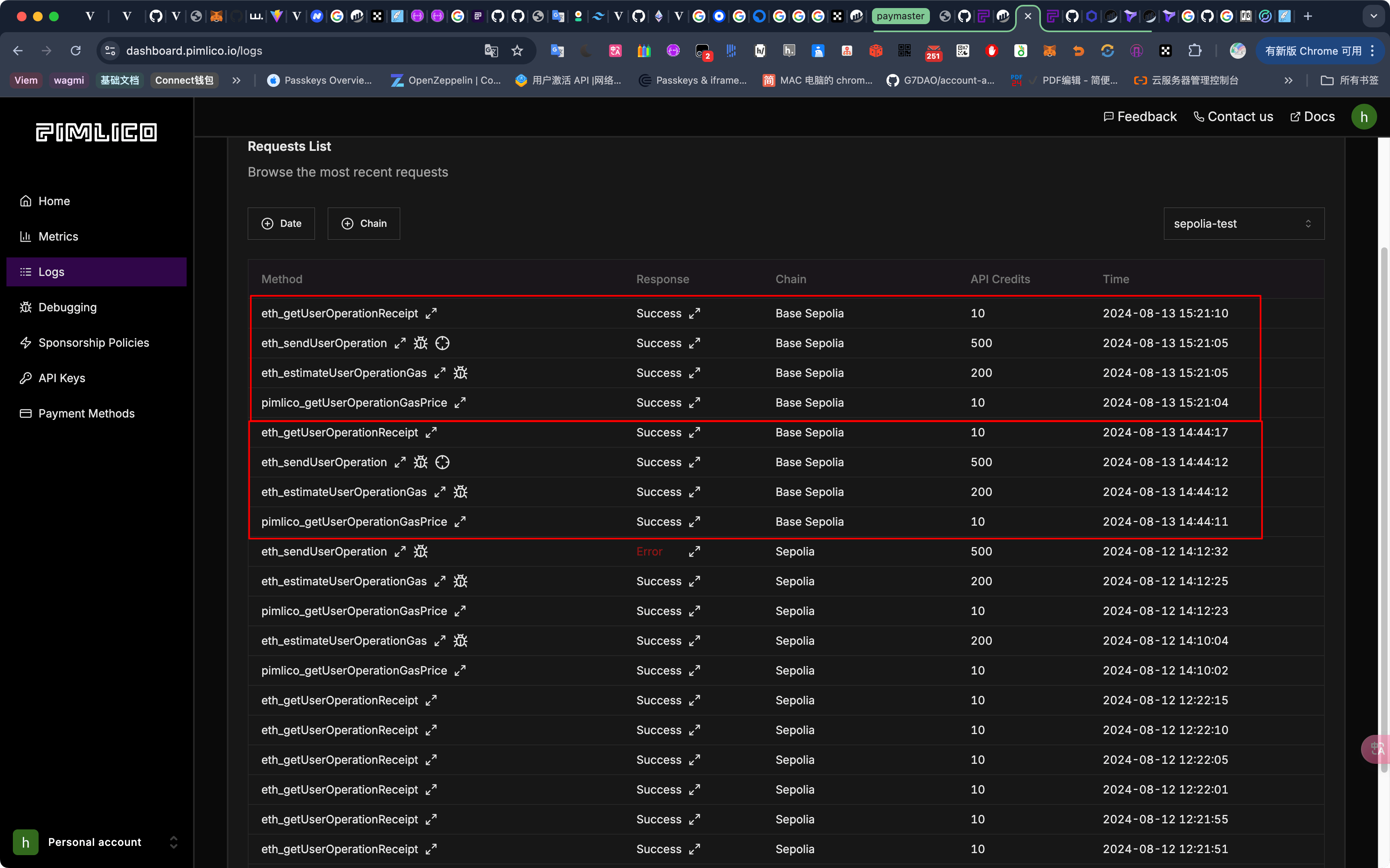This screenshot has width=1390, height=868.
Task: Click Contact us in the header
Action: click(x=1233, y=117)
